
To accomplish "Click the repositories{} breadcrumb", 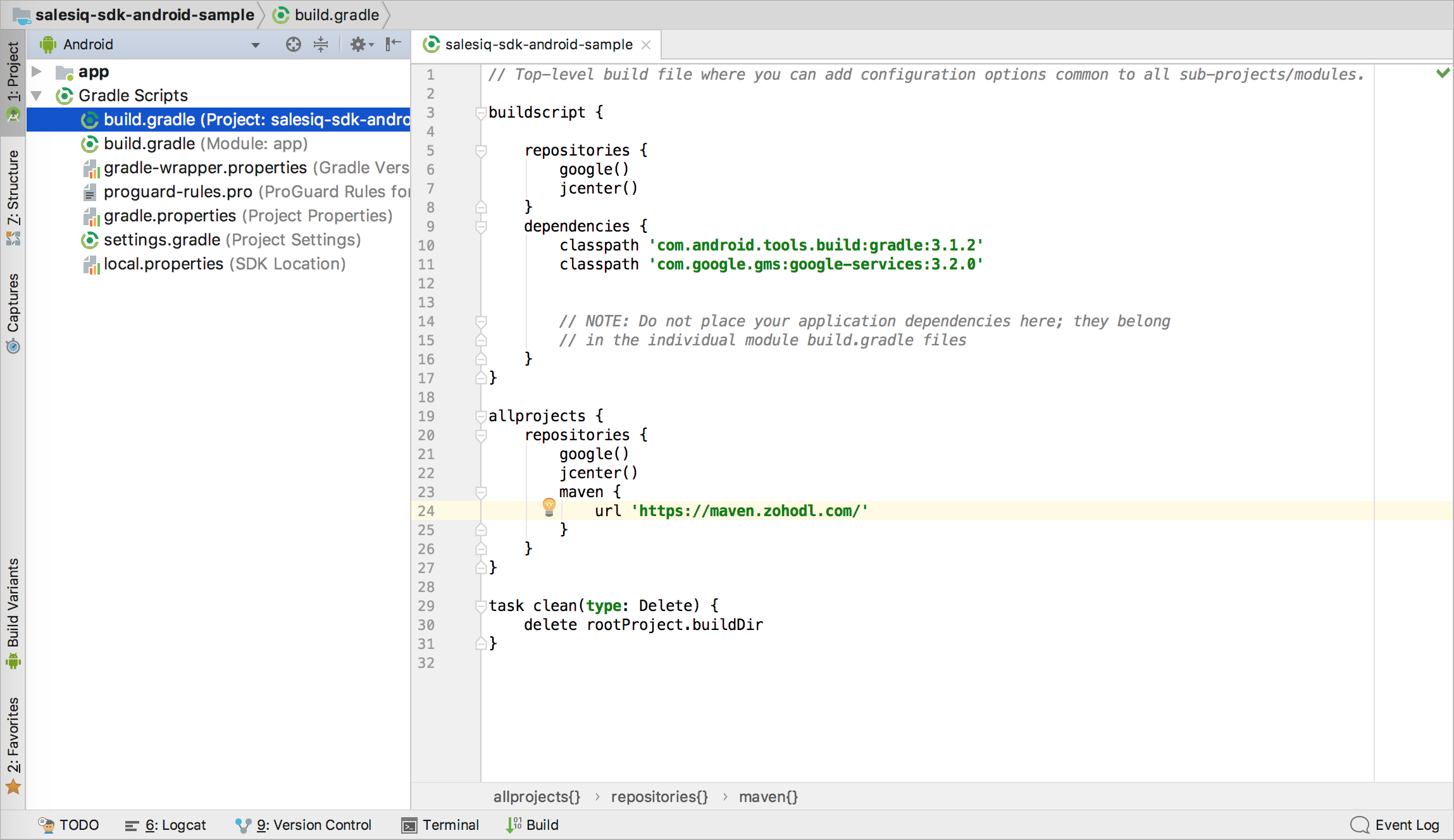I will [659, 796].
